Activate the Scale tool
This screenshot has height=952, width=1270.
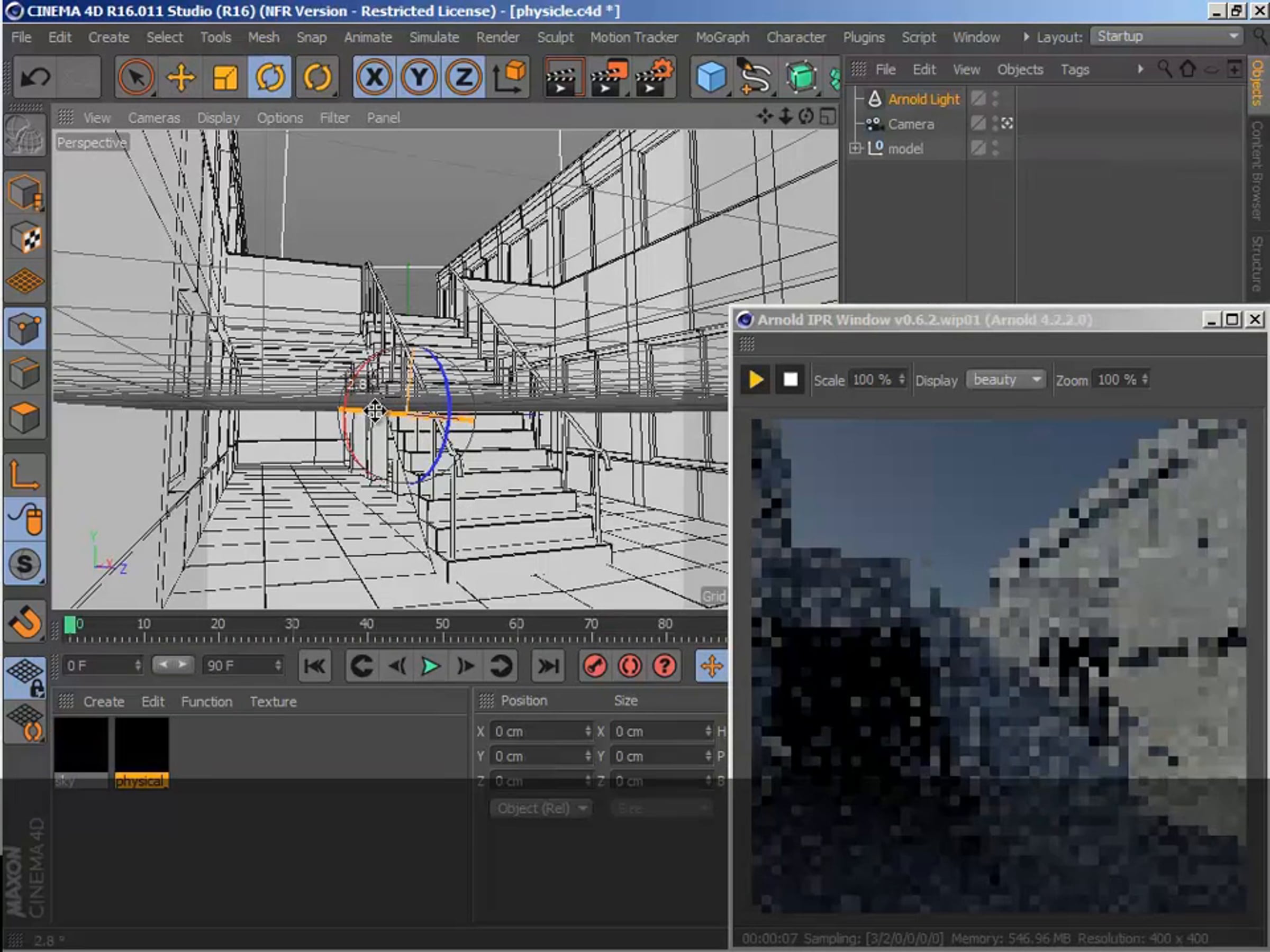pyautogui.click(x=225, y=77)
